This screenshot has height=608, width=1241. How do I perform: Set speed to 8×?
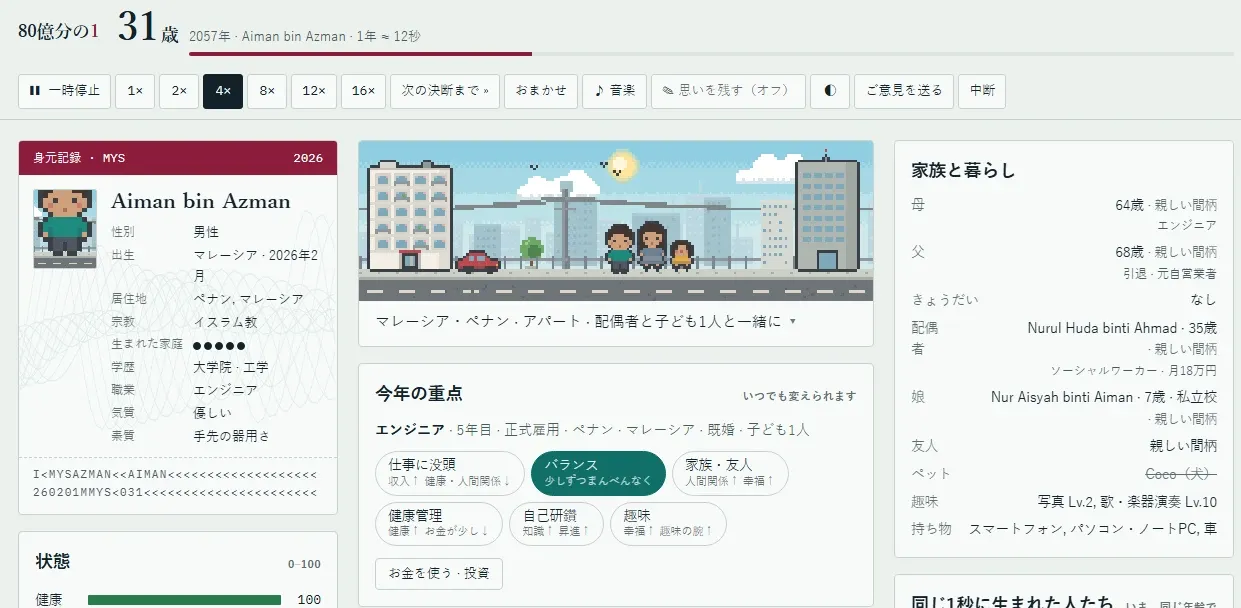266,91
